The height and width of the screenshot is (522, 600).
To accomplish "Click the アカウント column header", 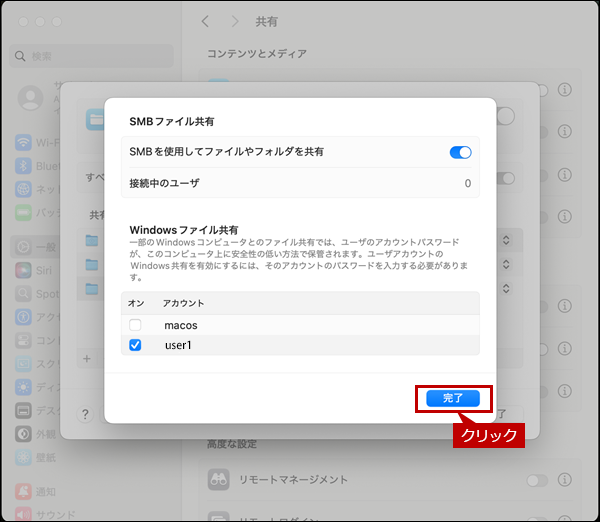I will click(x=183, y=303).
